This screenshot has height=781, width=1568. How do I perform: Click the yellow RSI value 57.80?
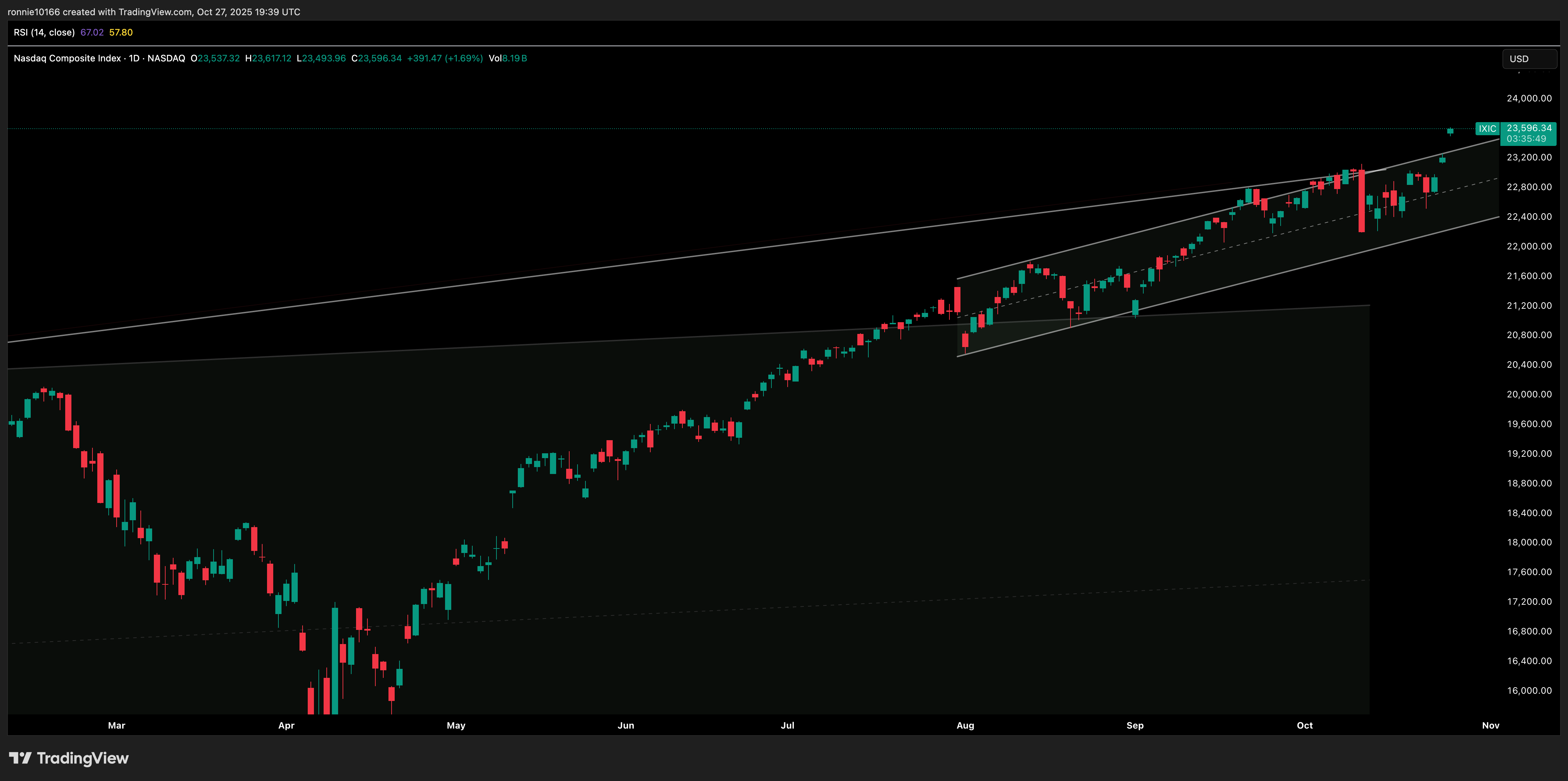click(x=120, y=32)
